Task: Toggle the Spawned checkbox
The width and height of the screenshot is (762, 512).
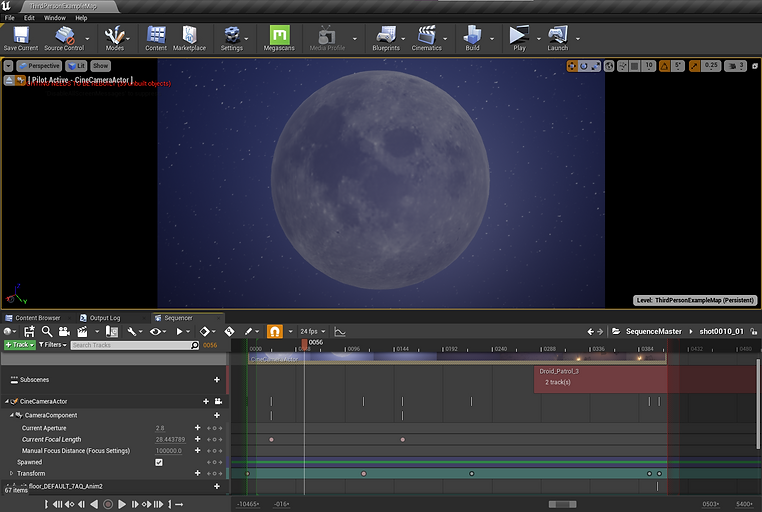Action: (159, 462)
